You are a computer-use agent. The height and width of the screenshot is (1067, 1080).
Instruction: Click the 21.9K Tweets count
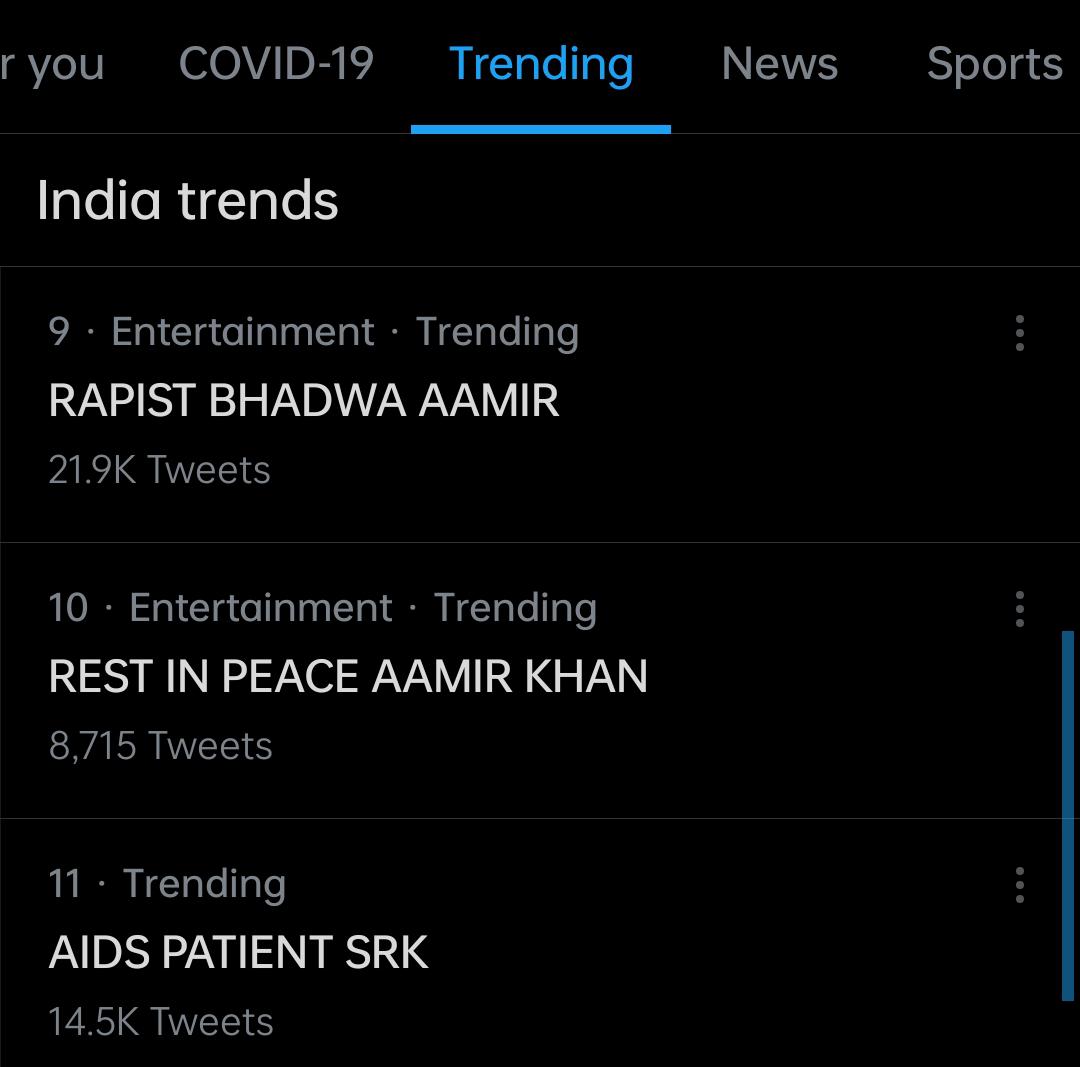(x=159, y=470)
